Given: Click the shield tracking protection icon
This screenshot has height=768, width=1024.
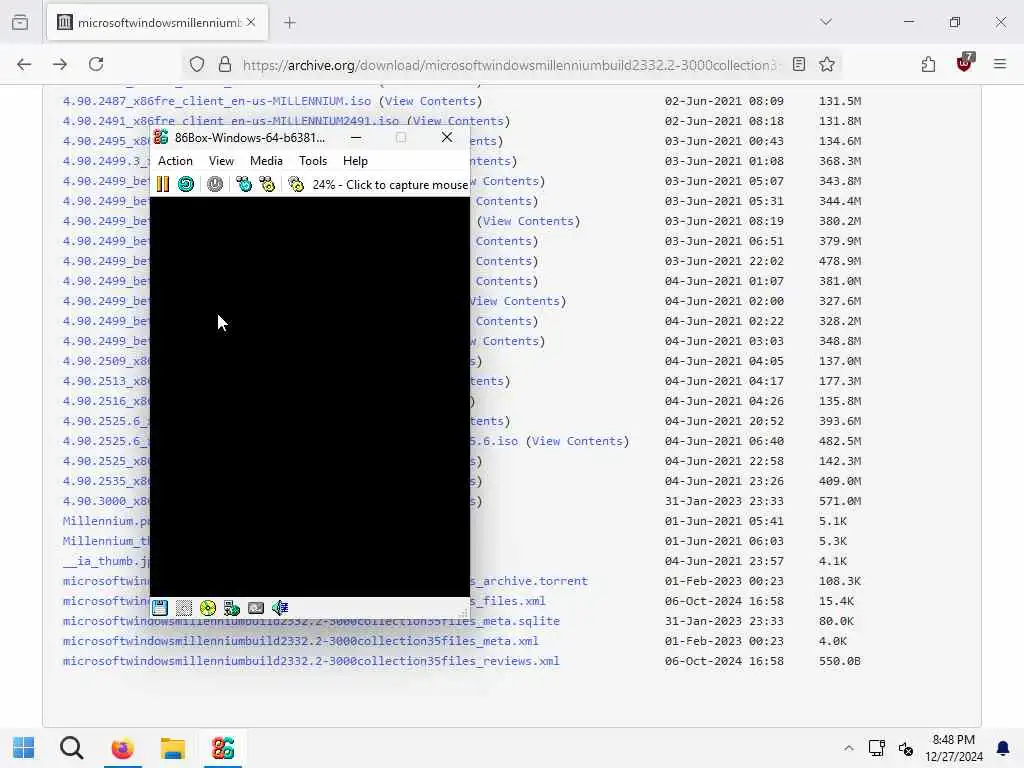Looking at the screenshot, I should coord(197,64).
